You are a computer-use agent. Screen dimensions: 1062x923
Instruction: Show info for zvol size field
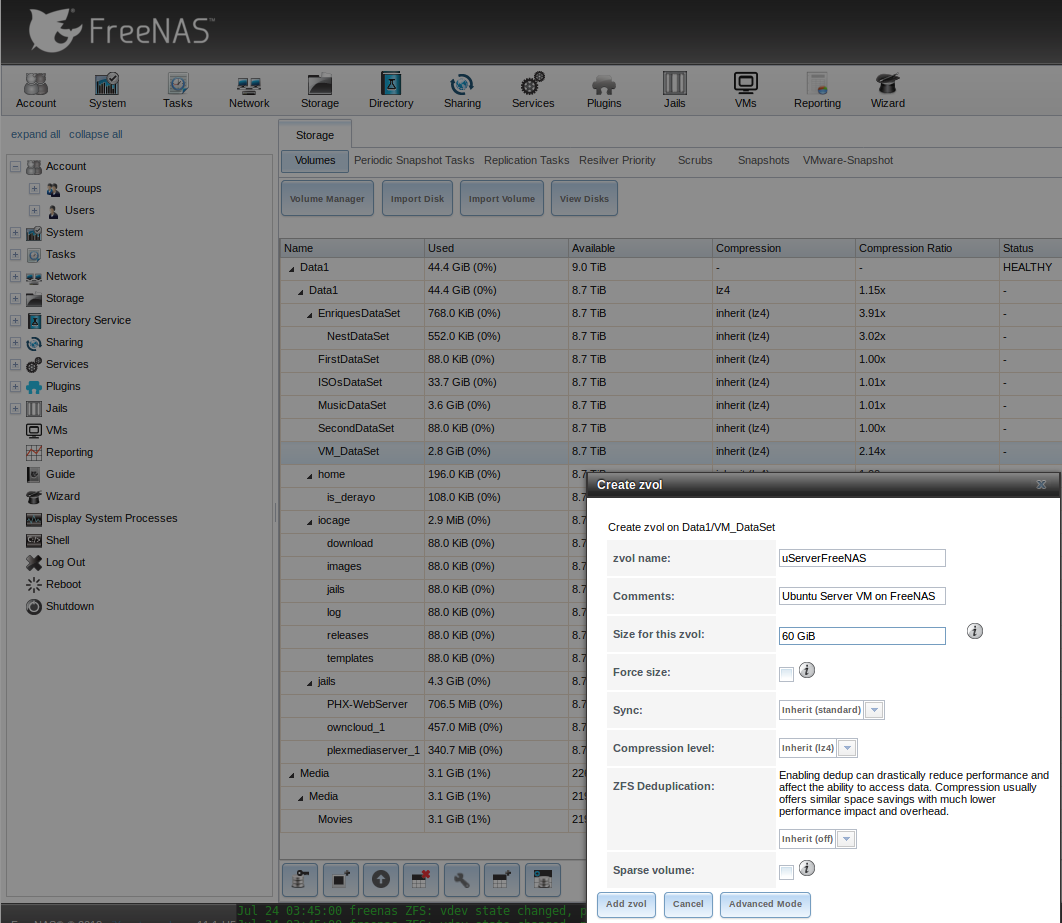click(x=975, y=631)
